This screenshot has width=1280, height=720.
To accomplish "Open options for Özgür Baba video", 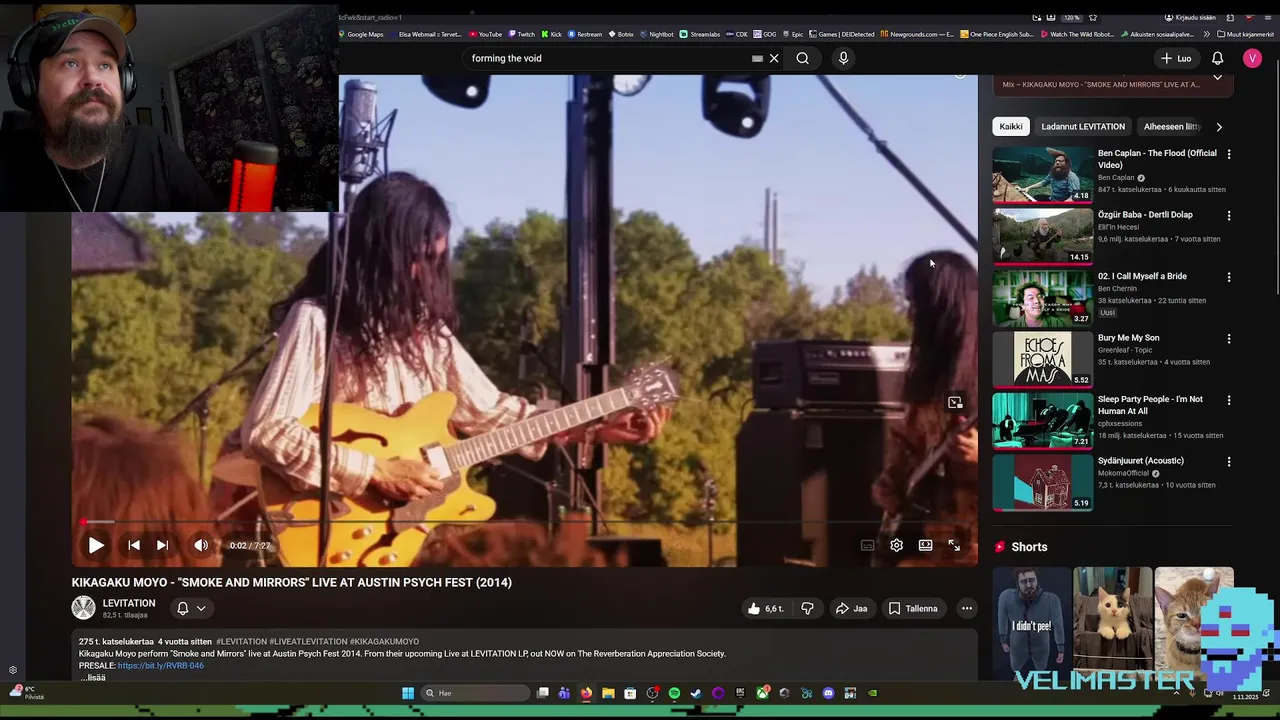I will 1229,216.
